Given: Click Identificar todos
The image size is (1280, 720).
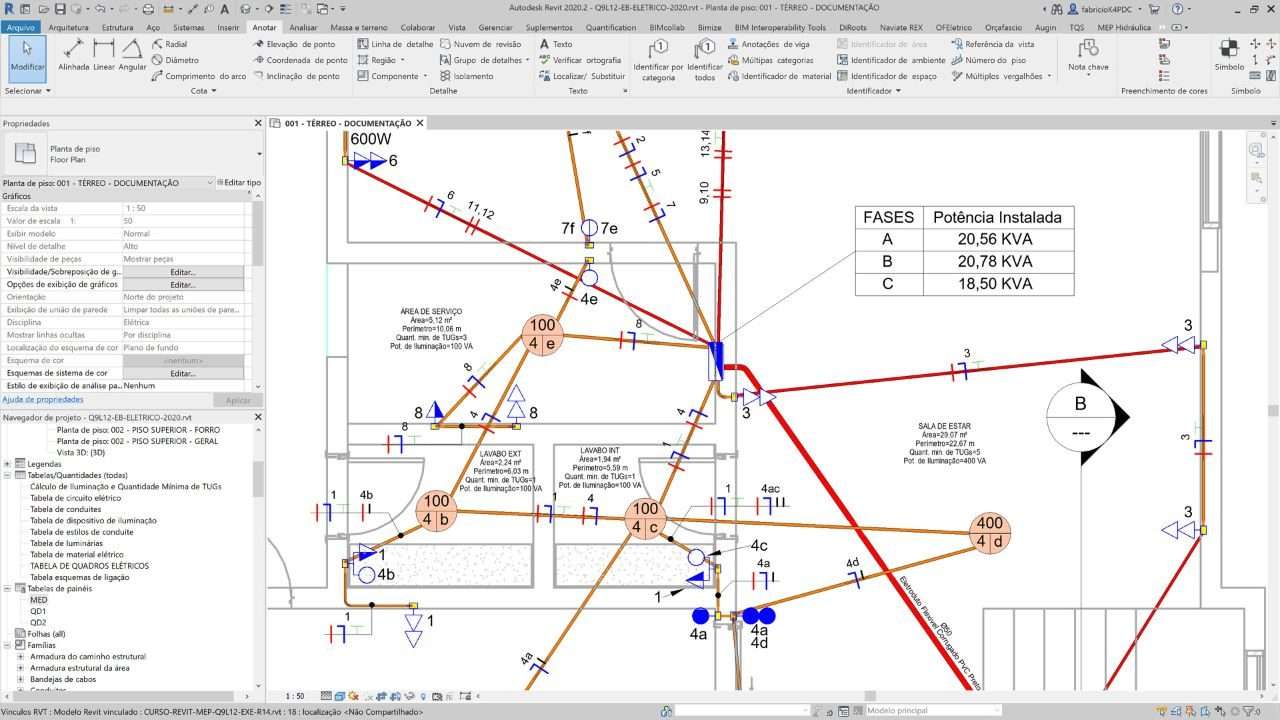Looking at the screenshot, I should 705,59.
